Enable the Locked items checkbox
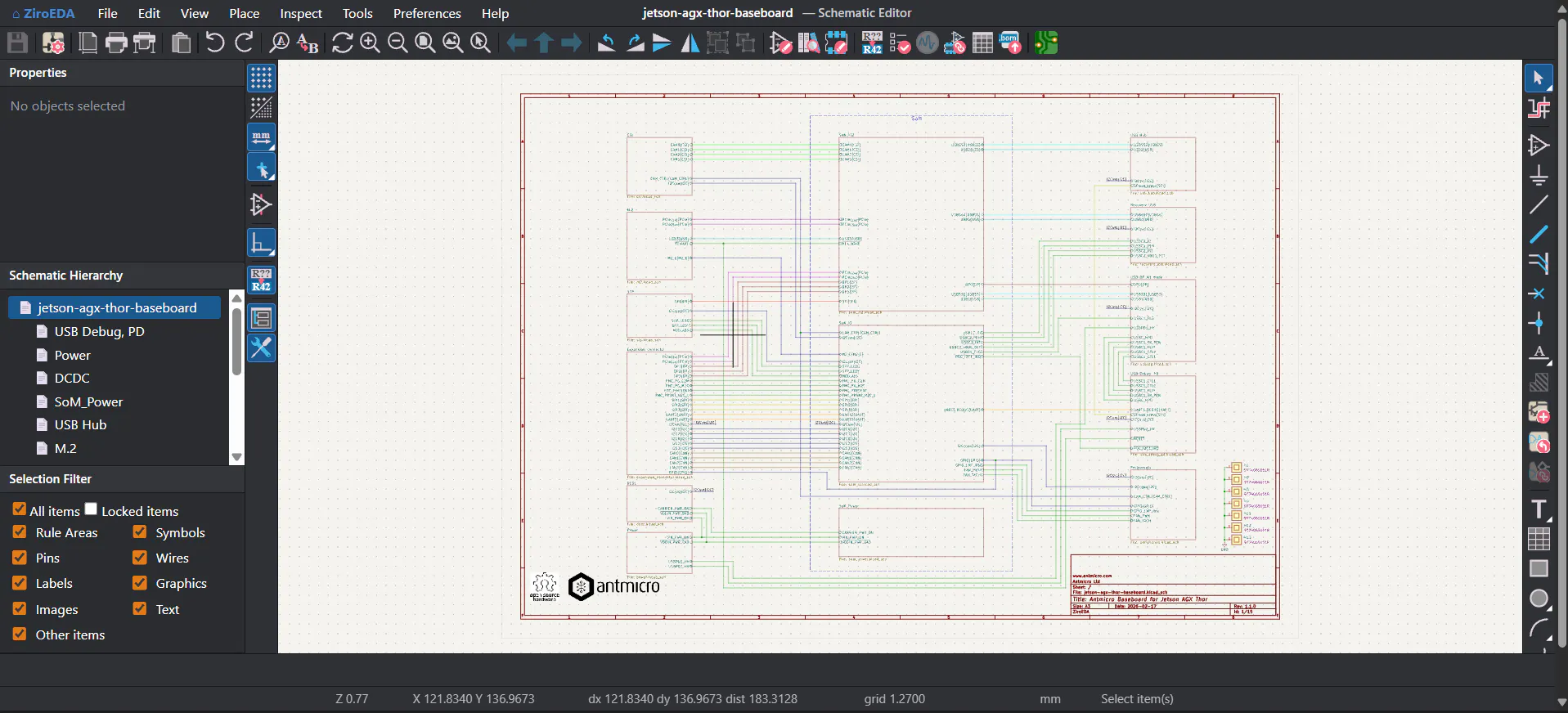Screen dimensions: 1568x713 tap(91, 509)
